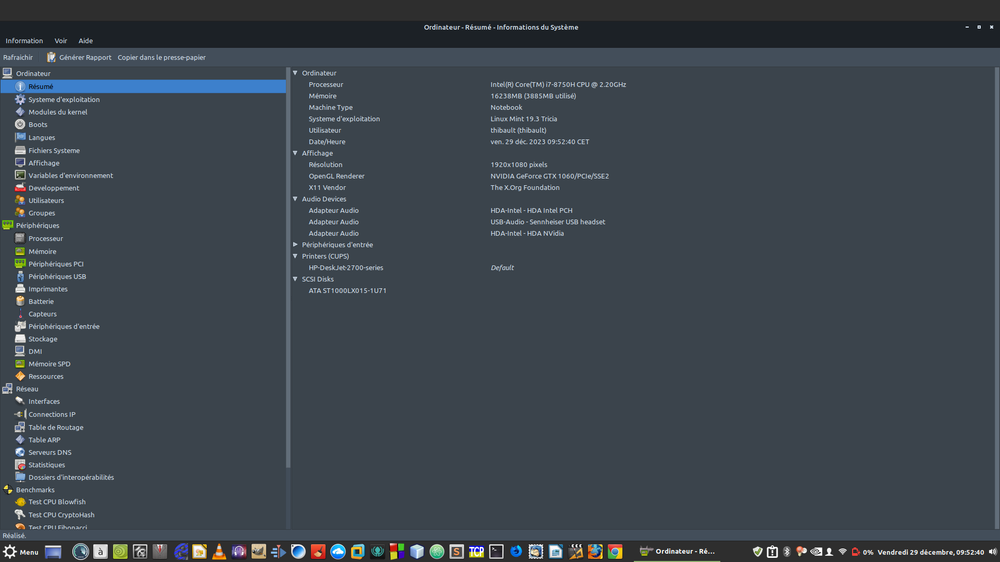Collapse the Affichage section in details pane
The width and height of the screenshot is (1000, 562).
pos(295,153)
